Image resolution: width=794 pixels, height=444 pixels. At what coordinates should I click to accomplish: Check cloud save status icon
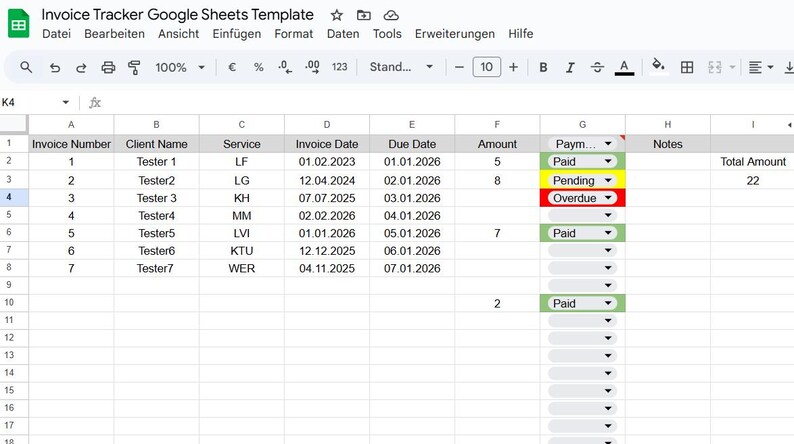(391, 15)
